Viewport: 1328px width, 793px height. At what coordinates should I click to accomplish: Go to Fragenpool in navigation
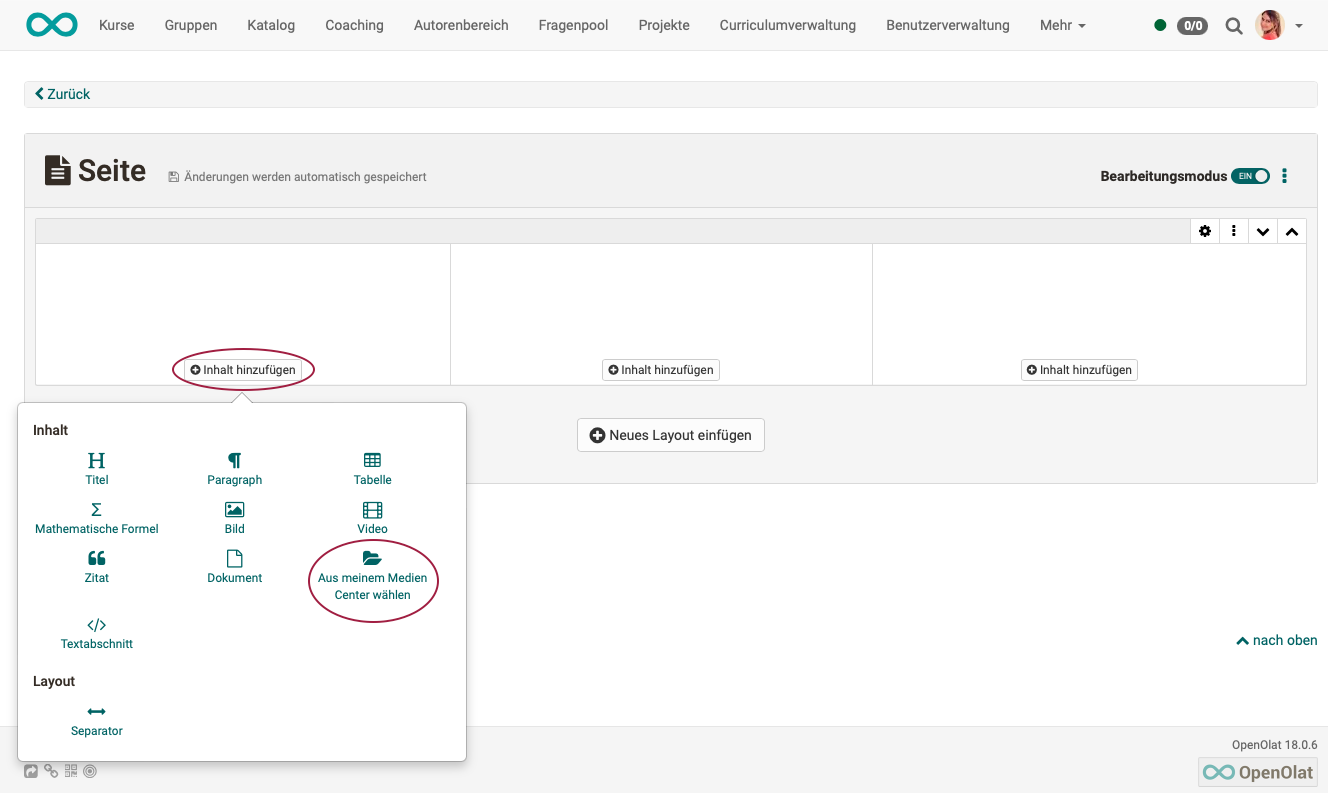coord(573,25)
